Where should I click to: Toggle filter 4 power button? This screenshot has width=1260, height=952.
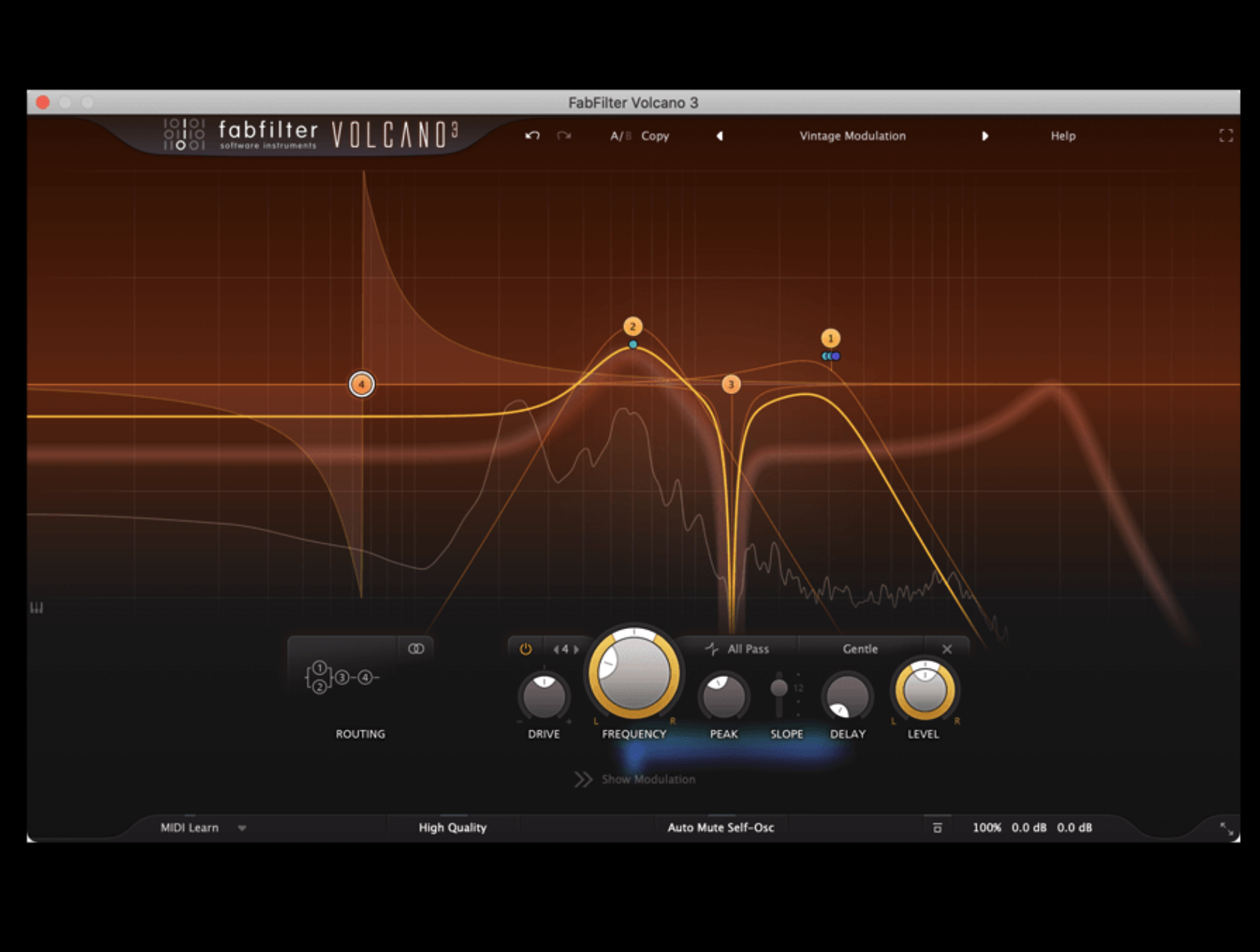pyautogui.click(x=526, y=649)
